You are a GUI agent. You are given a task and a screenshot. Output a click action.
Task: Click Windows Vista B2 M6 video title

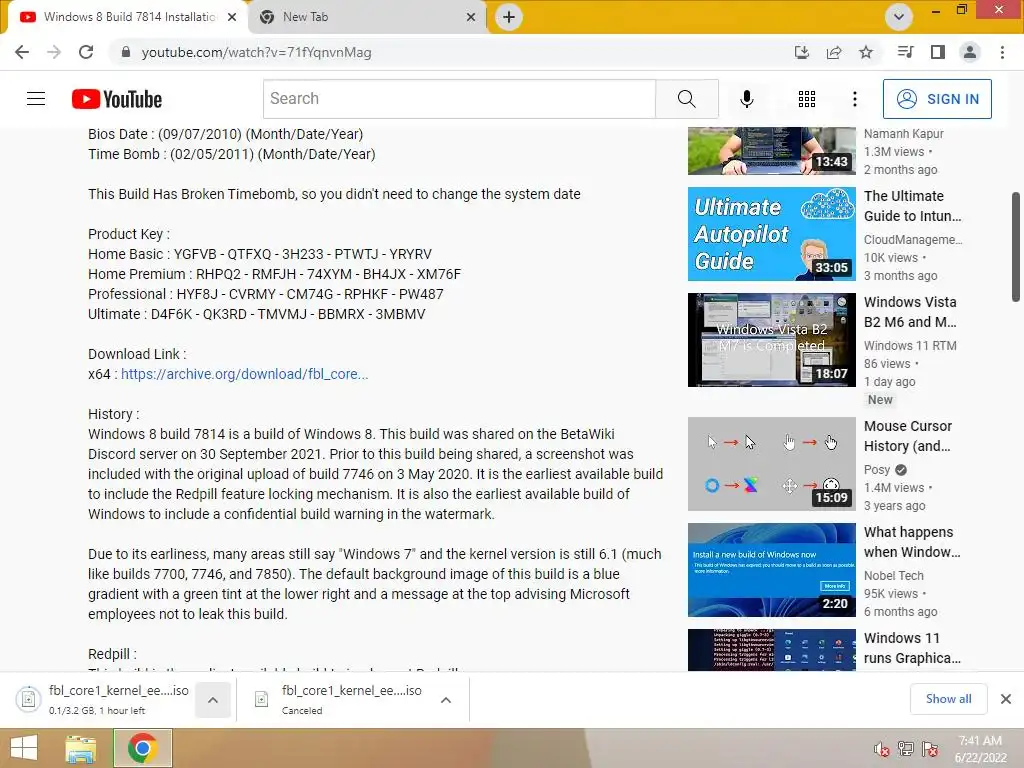910,312
